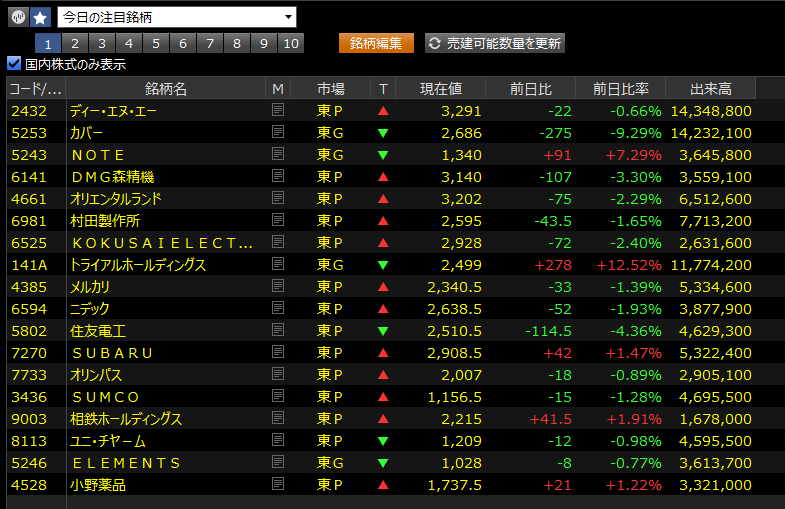Select the メルカリ stock name

point(90,287)
